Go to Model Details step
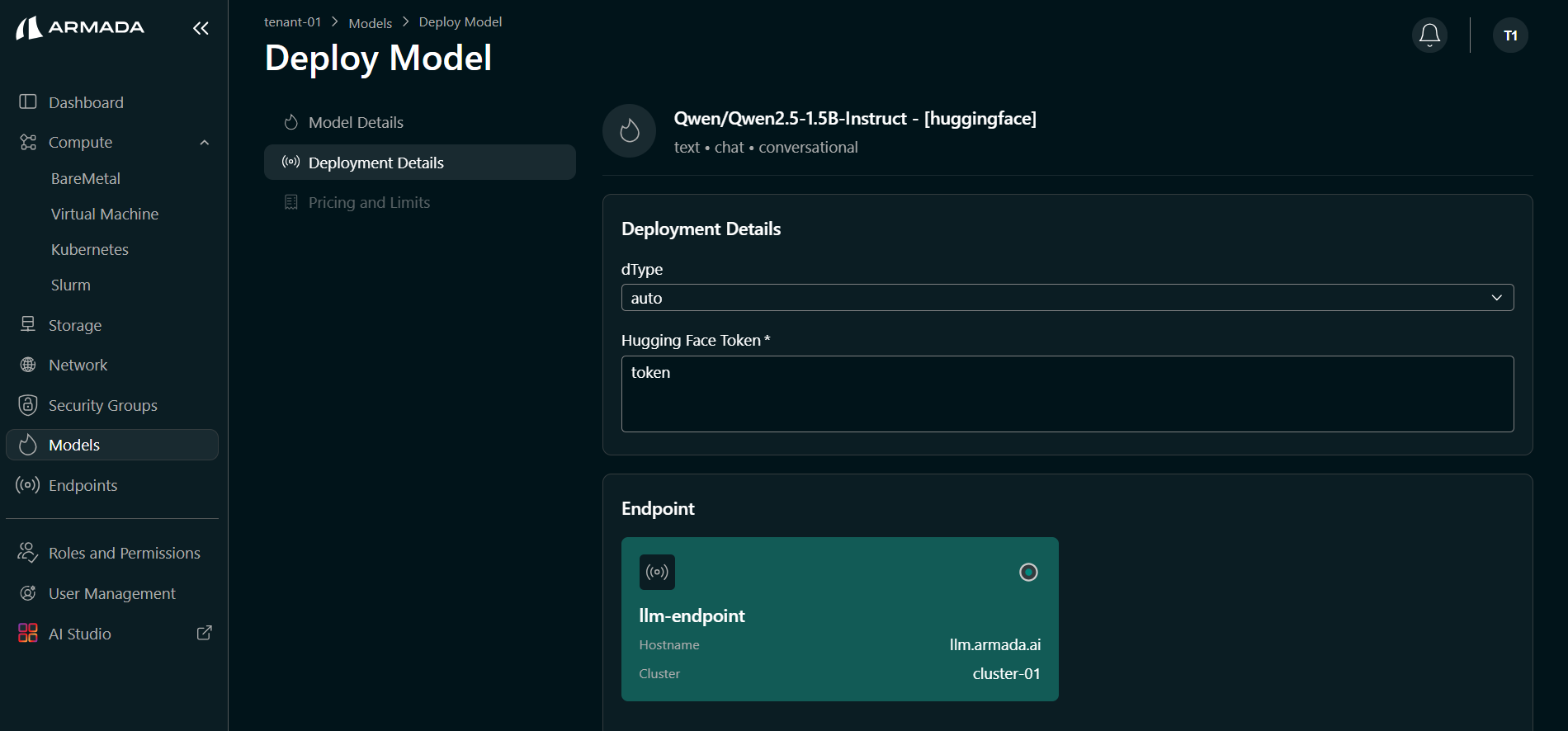This screenshot has width=1568, height=731. (x=420, y=122)
